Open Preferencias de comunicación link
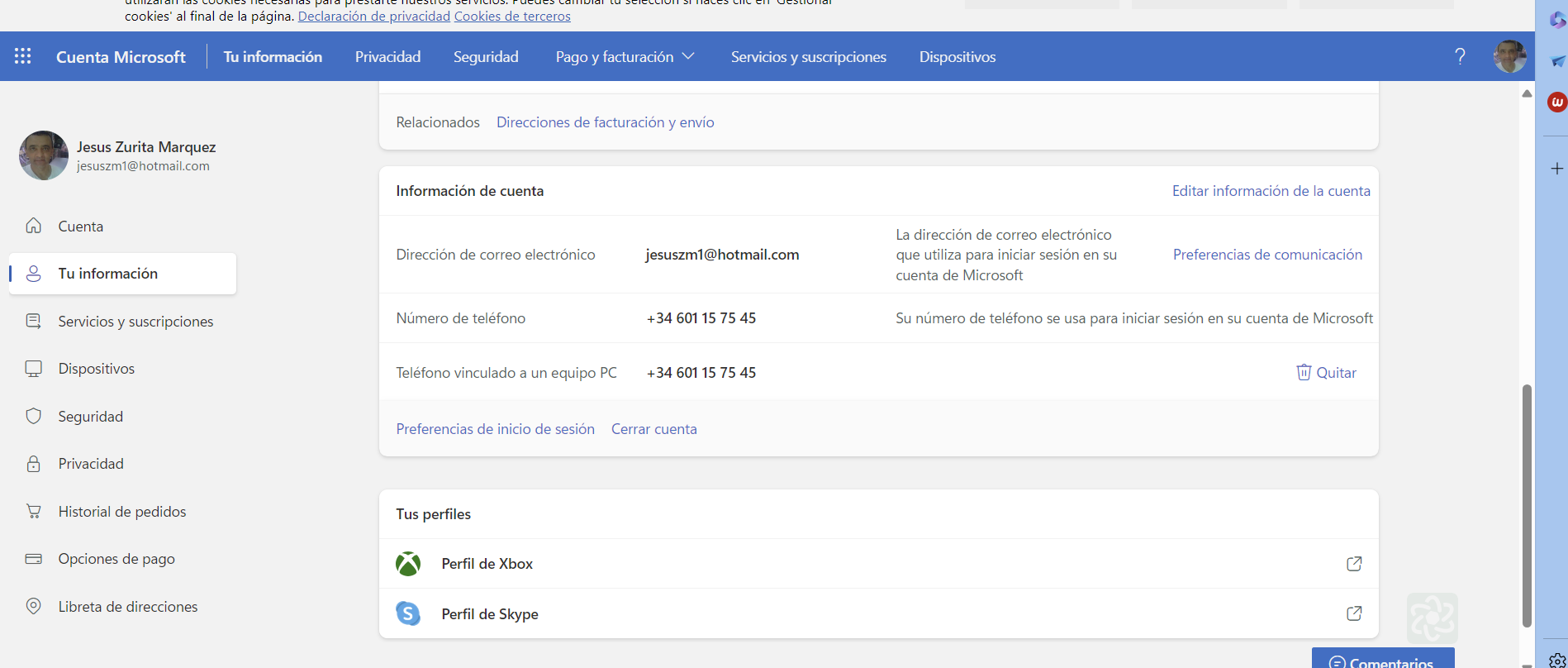 point(1267,255)
